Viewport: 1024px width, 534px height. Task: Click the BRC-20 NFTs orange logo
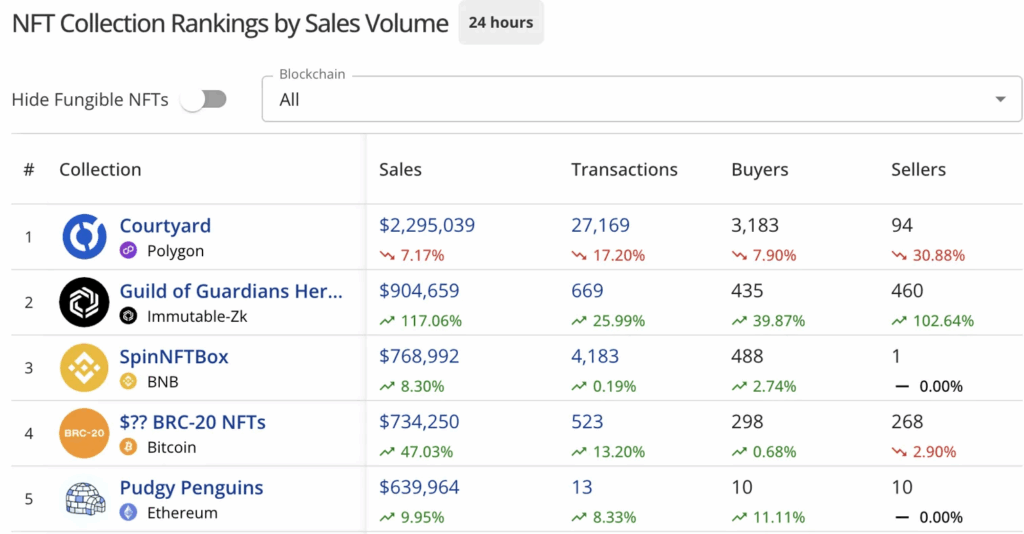click(84, 433)
